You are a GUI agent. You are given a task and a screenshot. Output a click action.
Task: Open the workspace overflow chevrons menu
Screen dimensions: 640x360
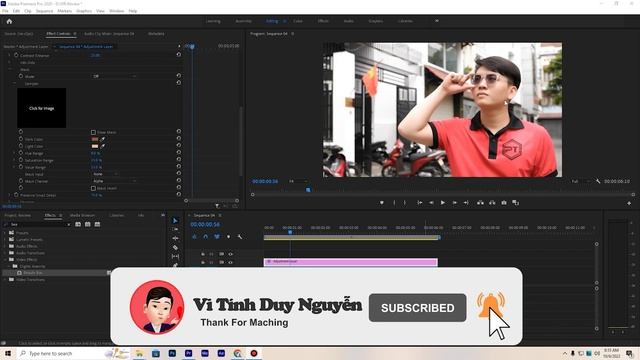tap(437, 21)
